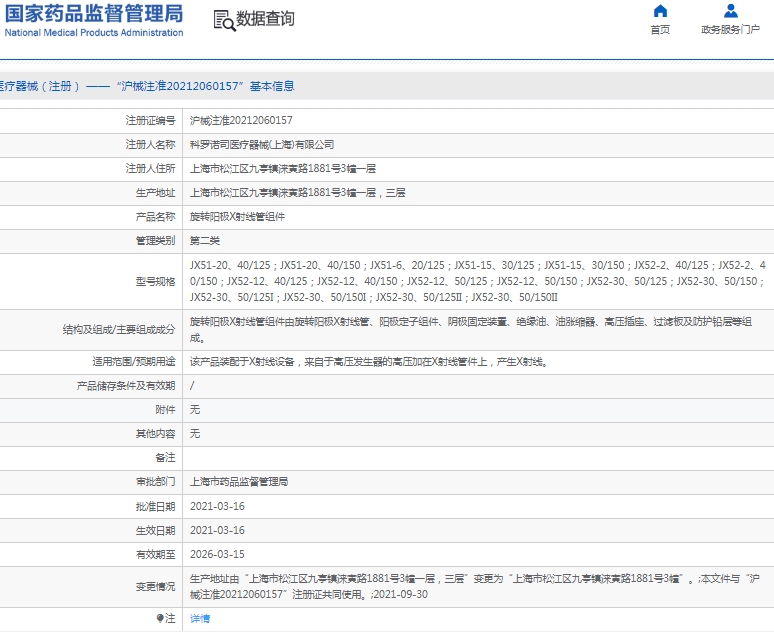Click the 管理类别 row label
Screen dimensions: 774x632
pyautogui.click(x=155, y=241)
